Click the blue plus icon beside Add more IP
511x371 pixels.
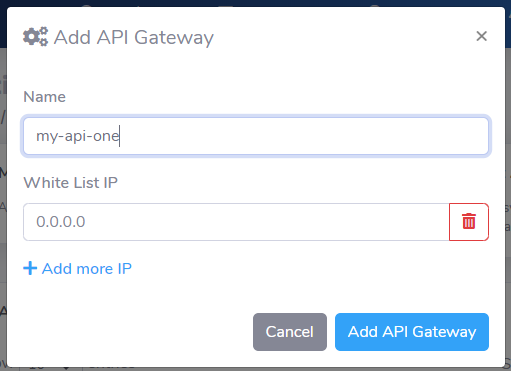[30, 268]
